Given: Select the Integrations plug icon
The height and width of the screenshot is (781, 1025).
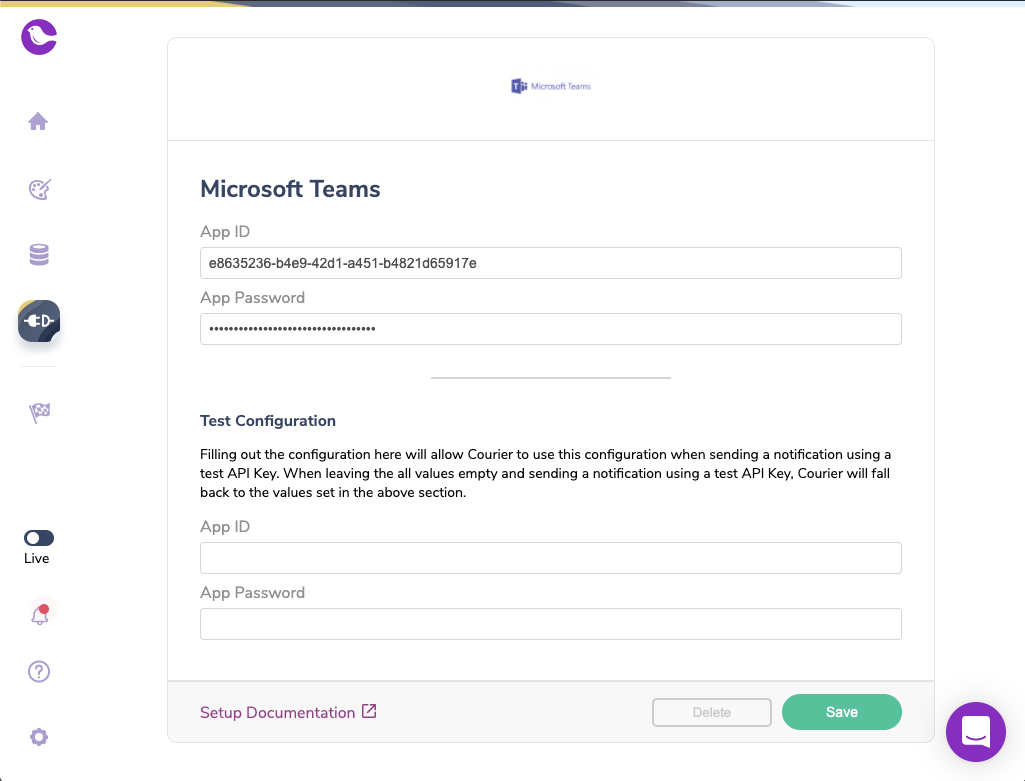Looking at the screenshot, I should pos(39,321).
